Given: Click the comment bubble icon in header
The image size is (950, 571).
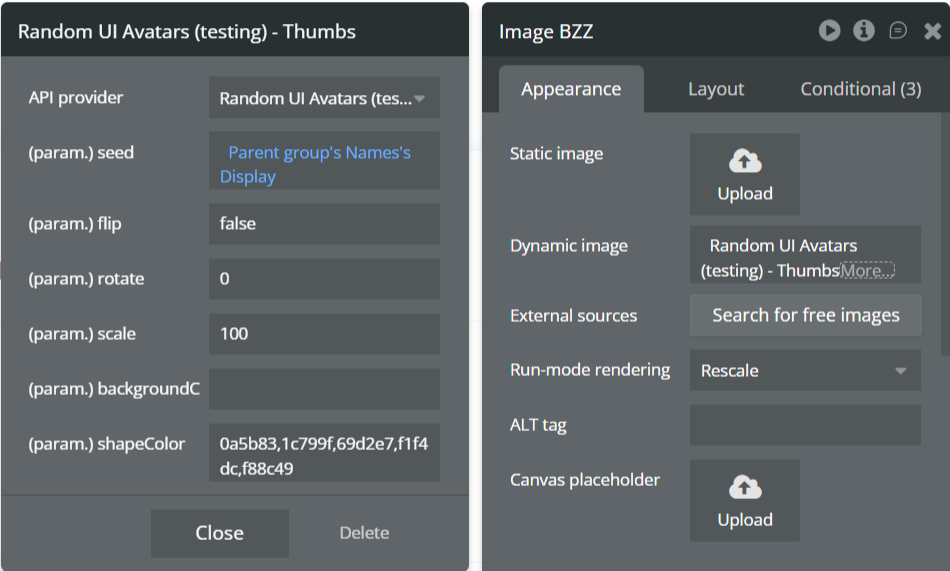Looking at the screenshot, I should [898, 31].
